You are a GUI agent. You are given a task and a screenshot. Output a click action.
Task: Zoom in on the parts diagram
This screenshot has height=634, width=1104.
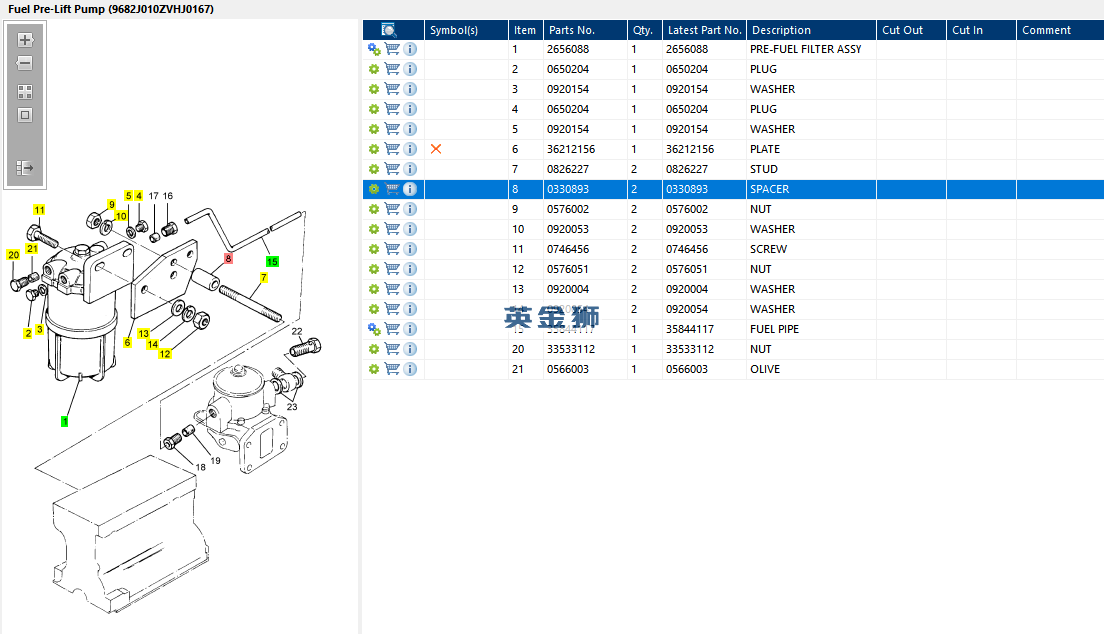(x=25, y=40)
